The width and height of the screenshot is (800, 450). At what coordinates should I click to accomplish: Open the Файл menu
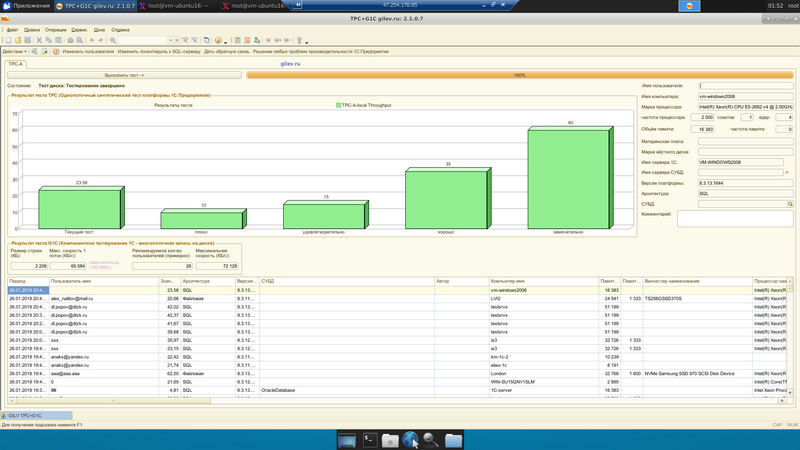point(12,30)
